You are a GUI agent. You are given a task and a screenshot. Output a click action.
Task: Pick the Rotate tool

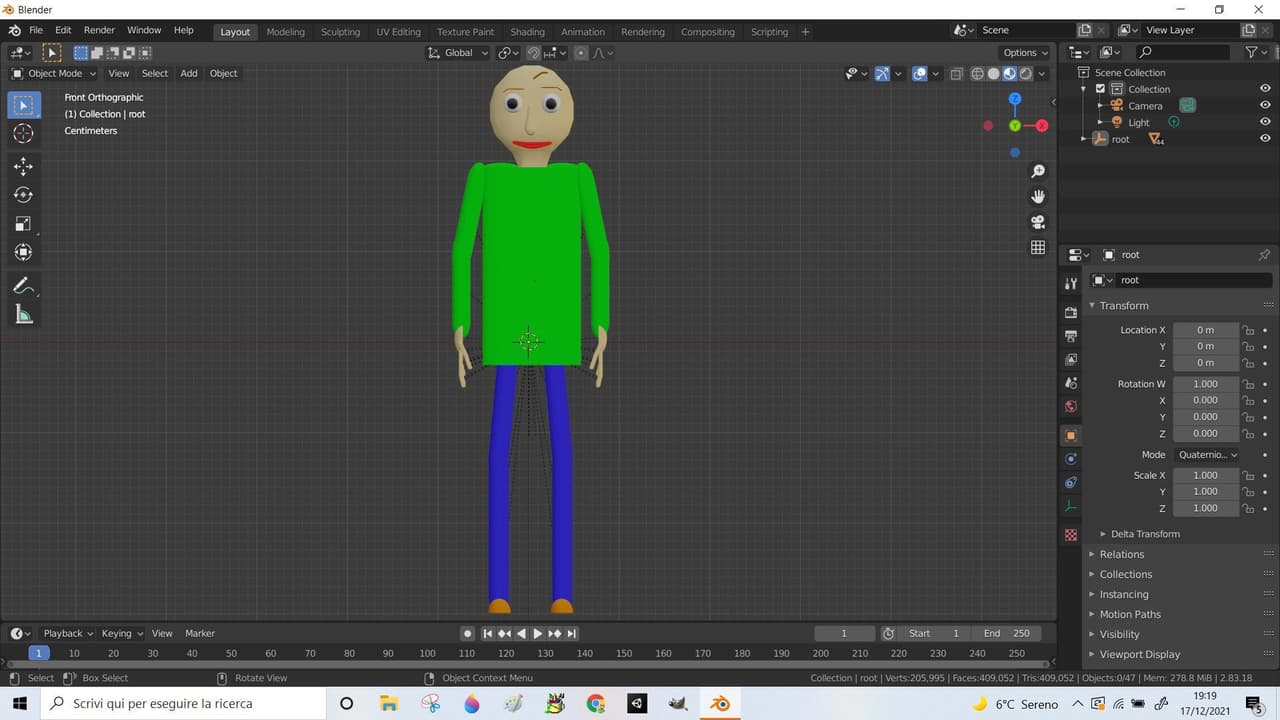[24, 195]
